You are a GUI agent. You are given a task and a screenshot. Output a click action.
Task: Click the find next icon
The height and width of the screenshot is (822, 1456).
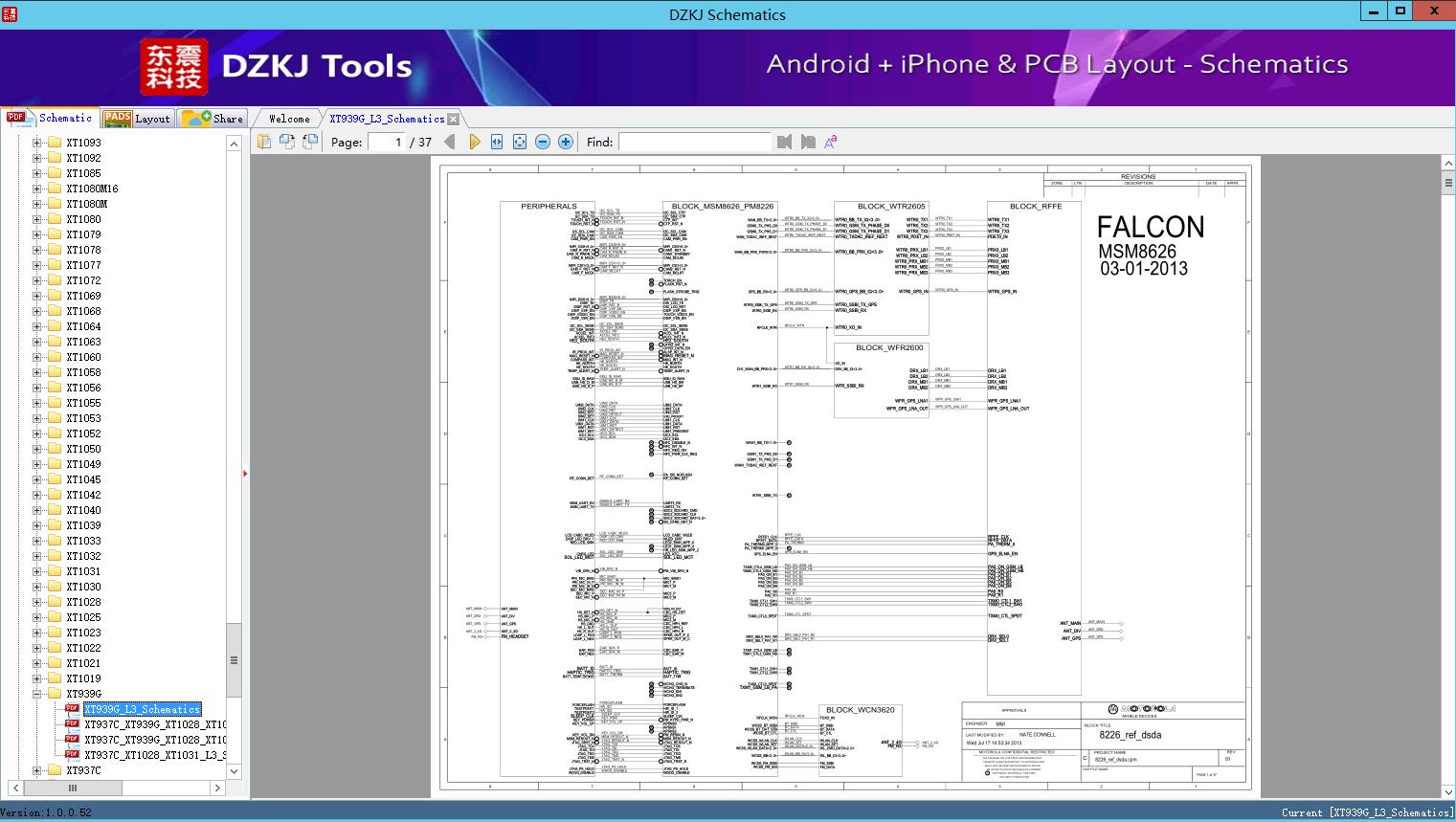click(808, 142)
